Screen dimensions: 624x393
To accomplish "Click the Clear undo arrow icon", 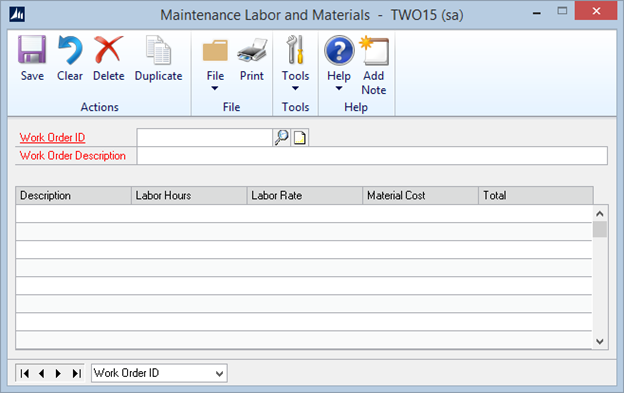I will coord(70,50).
